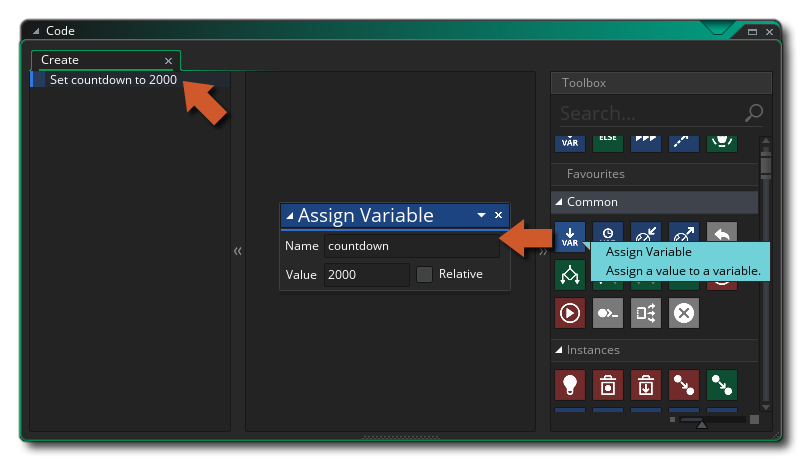Collapse the Common section
The width and height of the screenshot is (802, 461).
pyautogui.click(x=559, y=202)
